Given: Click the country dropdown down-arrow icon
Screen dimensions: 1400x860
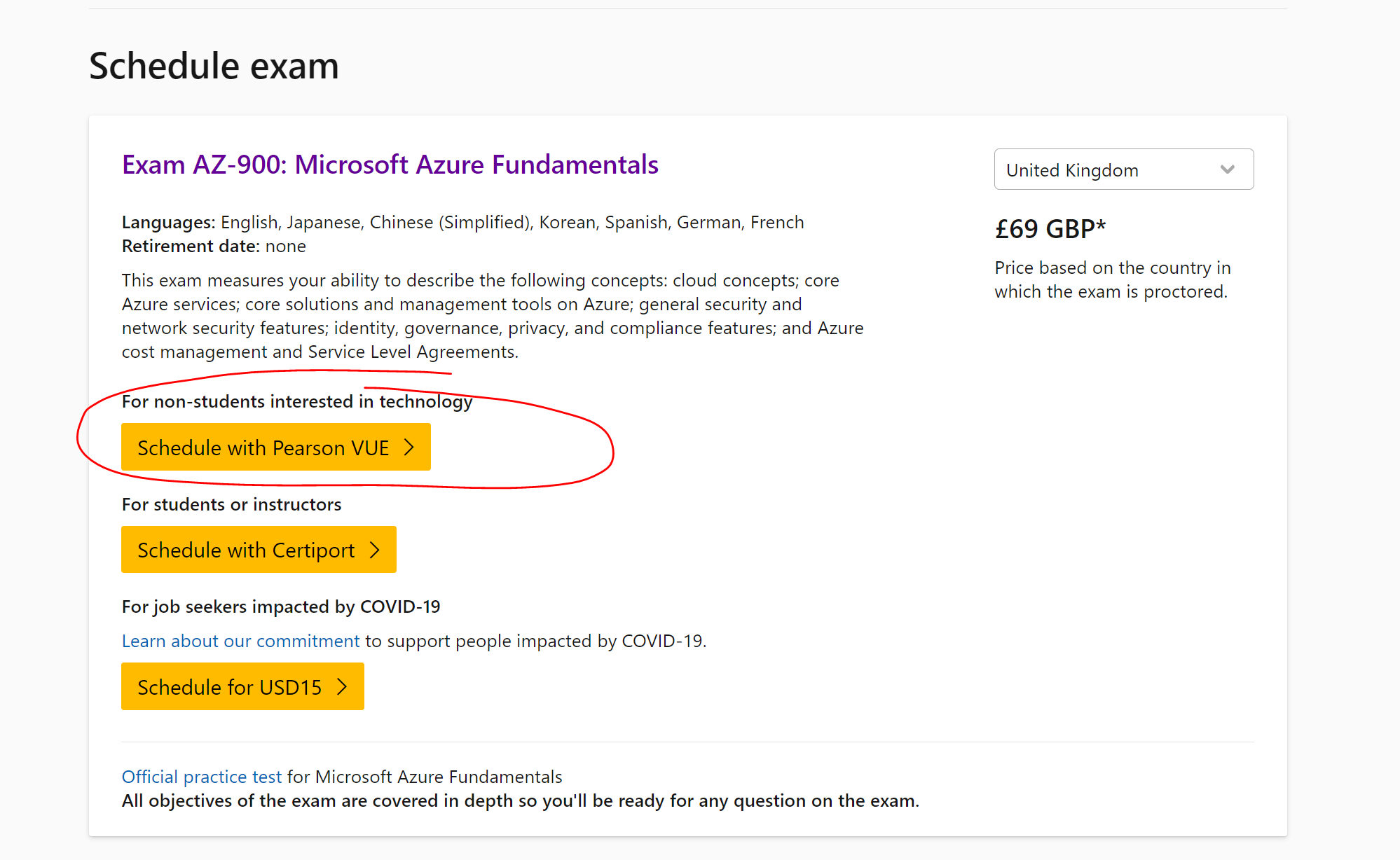Looking at the screenshot, I should [x=1227, y=169].
